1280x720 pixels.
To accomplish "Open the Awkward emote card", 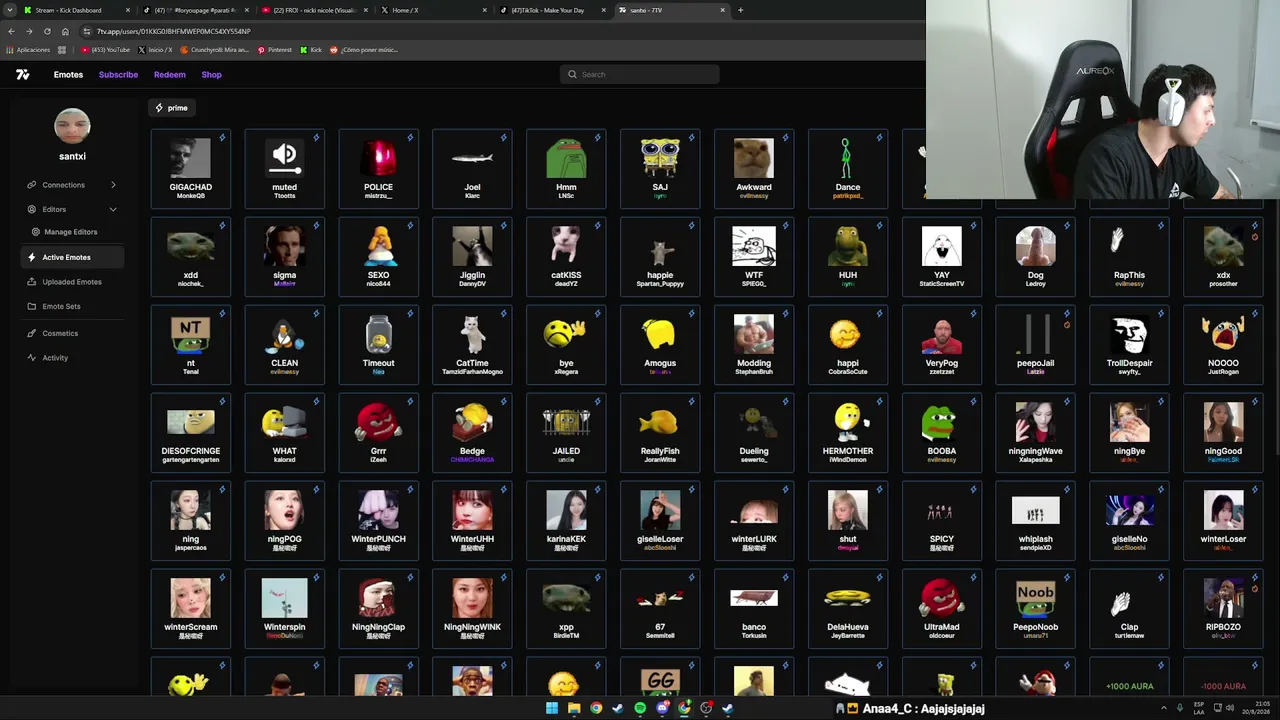I will pyautogui.click(x=754, y=168).
